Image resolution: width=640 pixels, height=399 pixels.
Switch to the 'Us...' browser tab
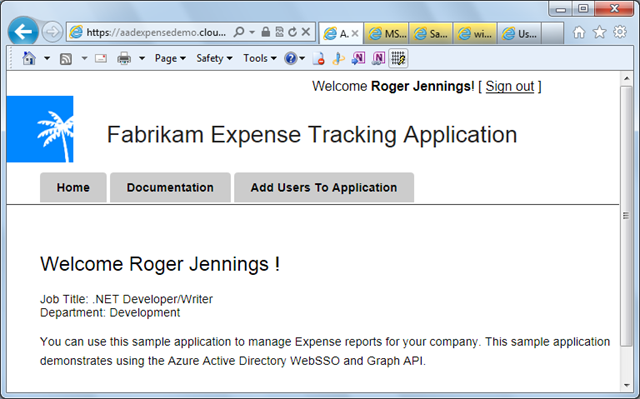pyautogui.click(x=520, y=33)
